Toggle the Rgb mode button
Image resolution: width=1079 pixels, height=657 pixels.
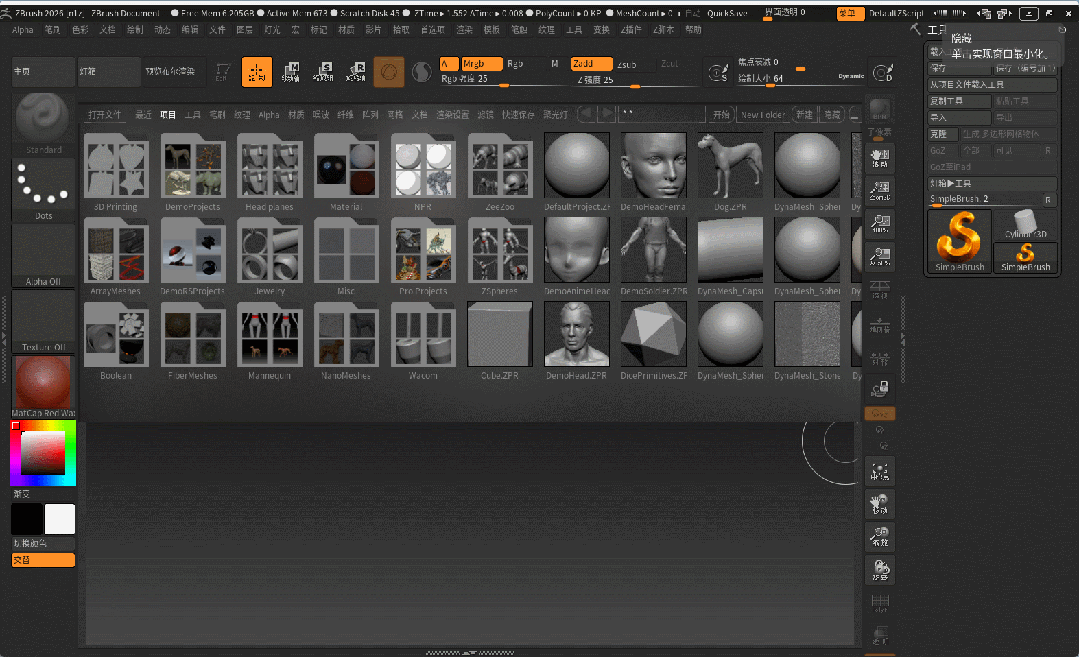point(515,64)
